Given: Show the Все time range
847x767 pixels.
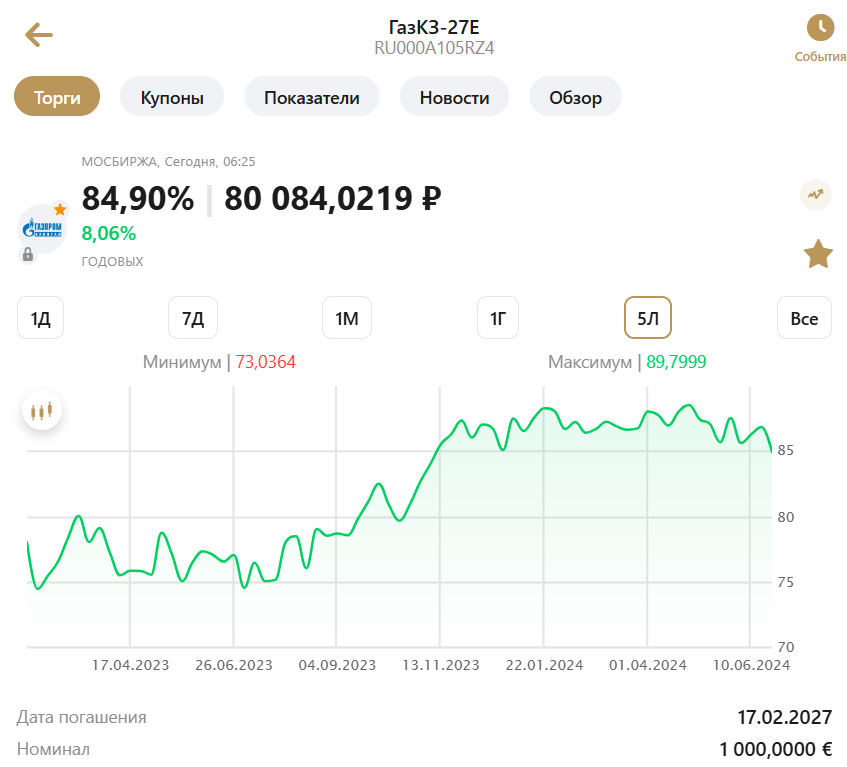Looking at the screenshot, I should point(804,318).
